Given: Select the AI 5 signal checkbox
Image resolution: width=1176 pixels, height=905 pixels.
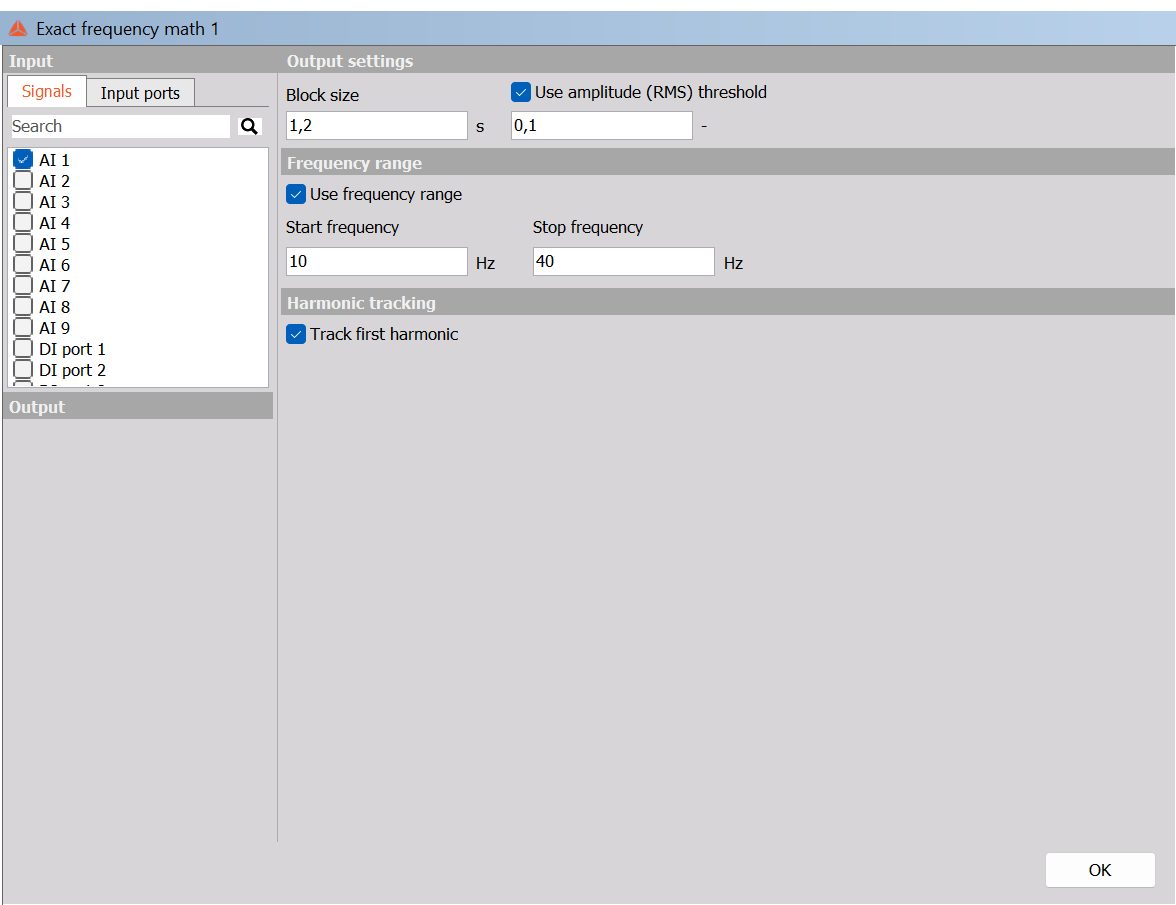Looking at the screenshot, I should (23, 244).
